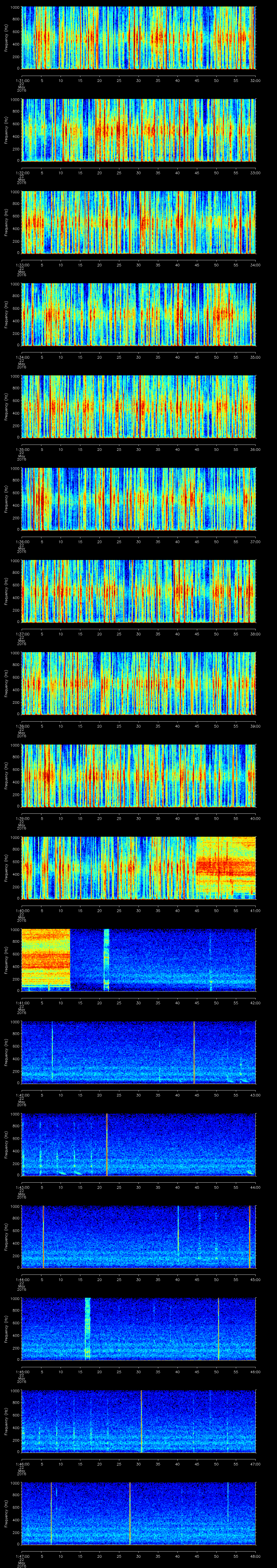Click the red vertical line near 44 s in the 1:42:00 panel
This screenshot has height=1568, width=277.
click(194, 1052)
